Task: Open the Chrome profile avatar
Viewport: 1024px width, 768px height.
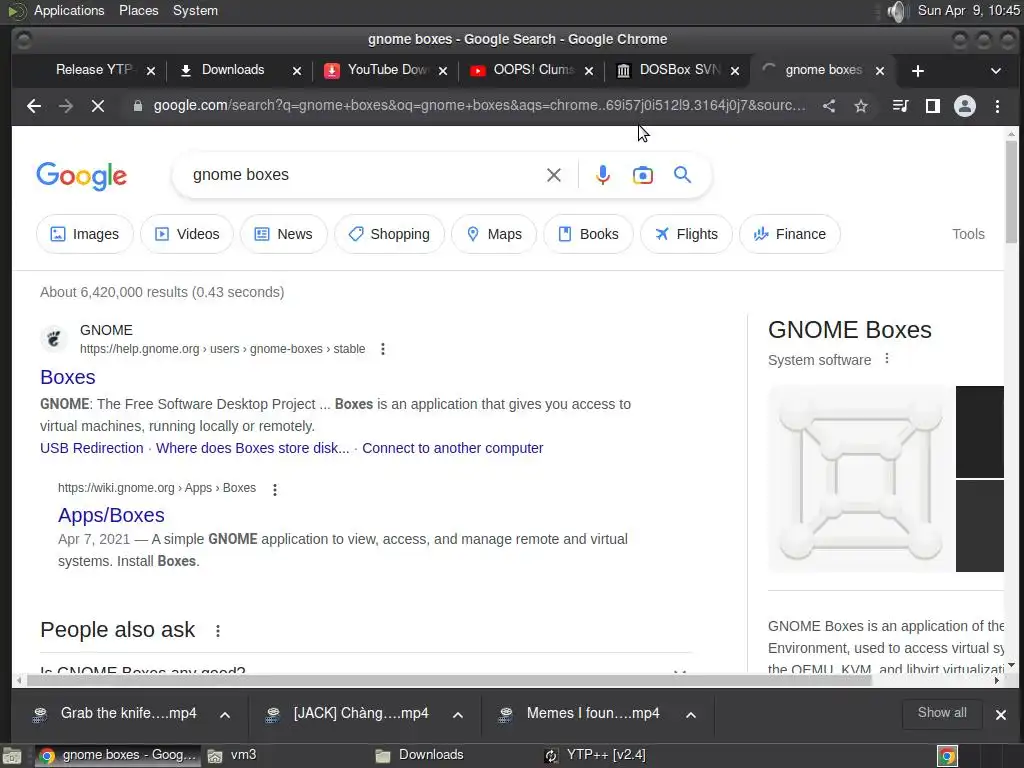Action: click(965, 106)
